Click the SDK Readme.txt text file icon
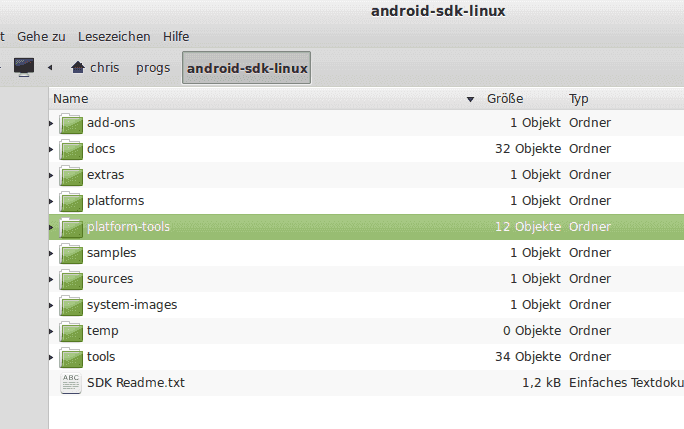 tap(71, 383)
